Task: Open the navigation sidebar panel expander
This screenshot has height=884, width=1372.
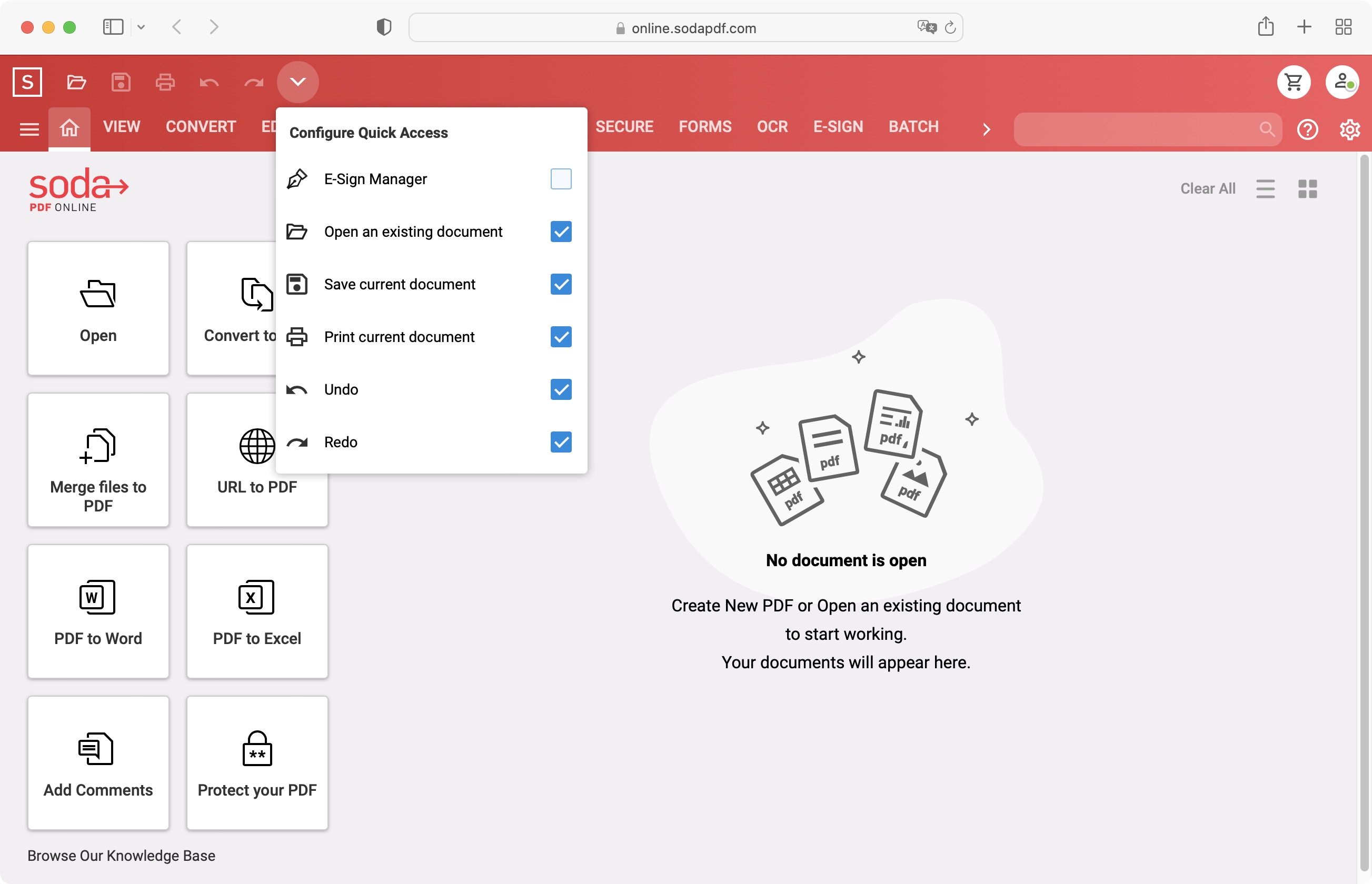Action: [x=27, y=128]
